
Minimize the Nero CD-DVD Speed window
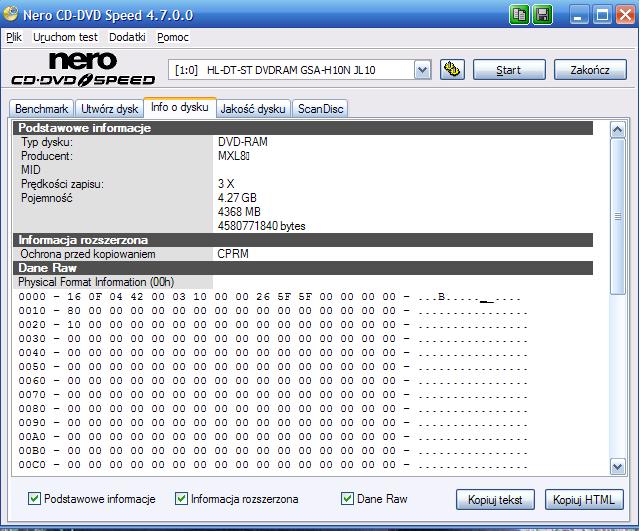[578, 16]
